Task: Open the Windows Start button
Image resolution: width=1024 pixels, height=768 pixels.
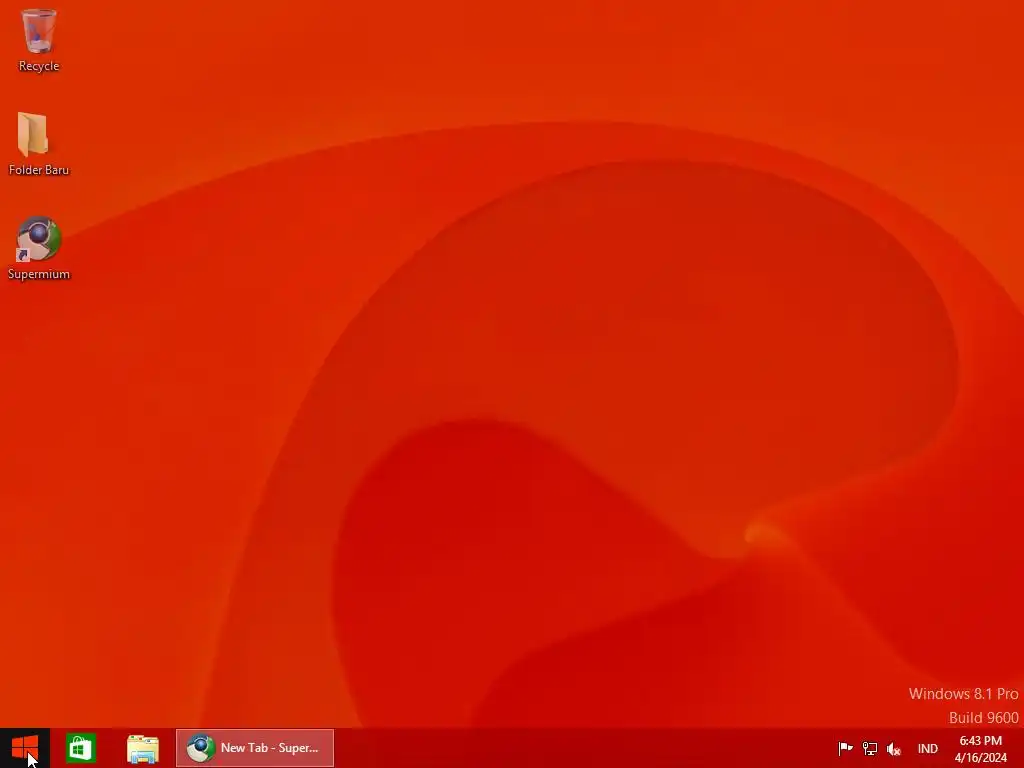Action: point(25,748)
